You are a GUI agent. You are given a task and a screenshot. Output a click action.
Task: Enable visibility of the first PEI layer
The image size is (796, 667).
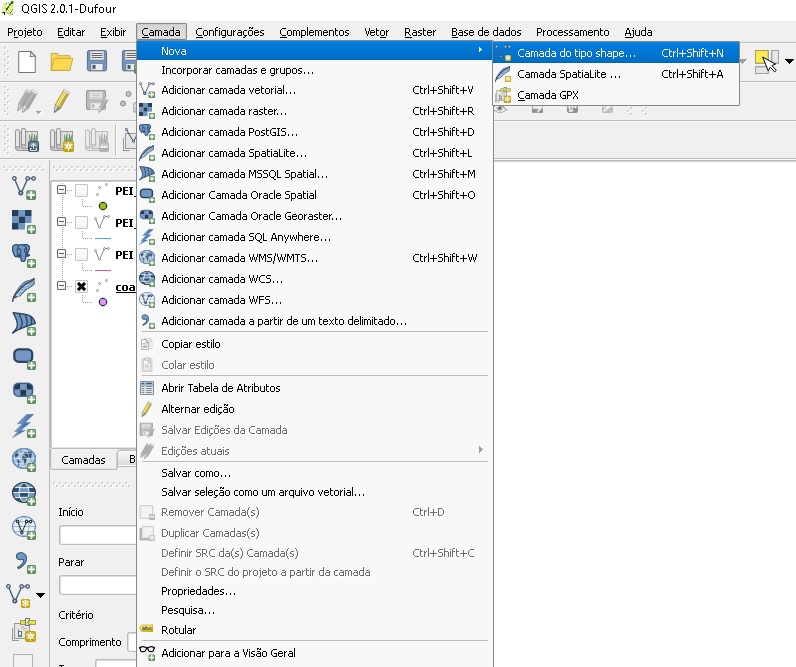click(81, 191)
